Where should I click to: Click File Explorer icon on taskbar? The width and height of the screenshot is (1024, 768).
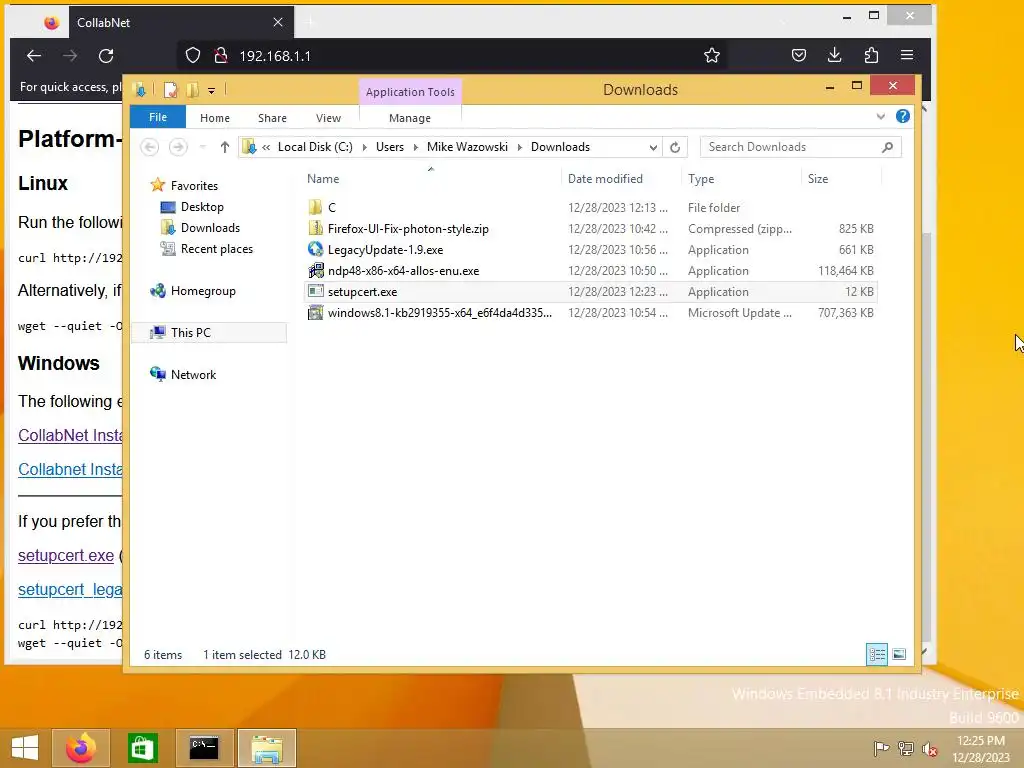[266, 748]
